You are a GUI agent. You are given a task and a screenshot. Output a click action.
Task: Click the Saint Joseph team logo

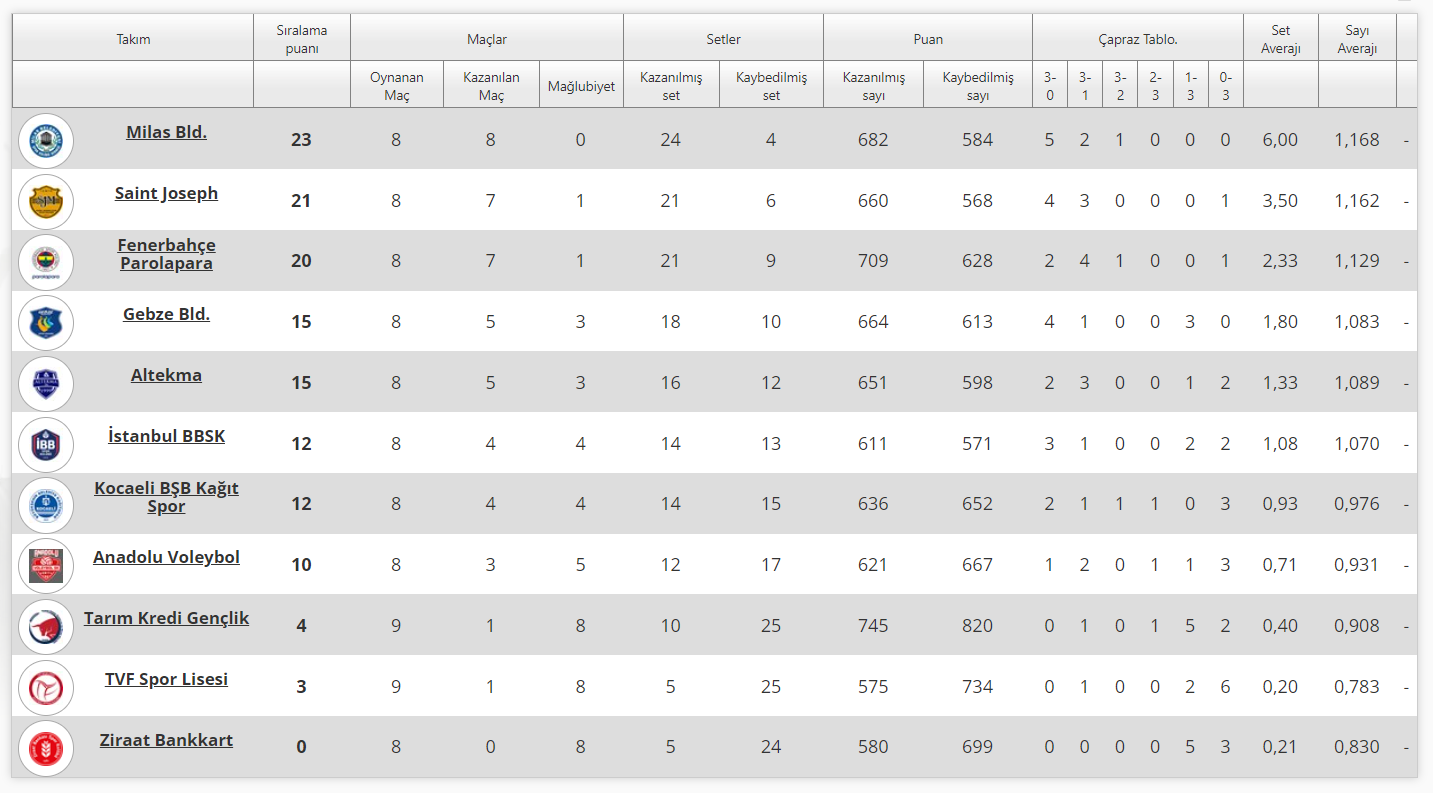[x=46, y=201]
